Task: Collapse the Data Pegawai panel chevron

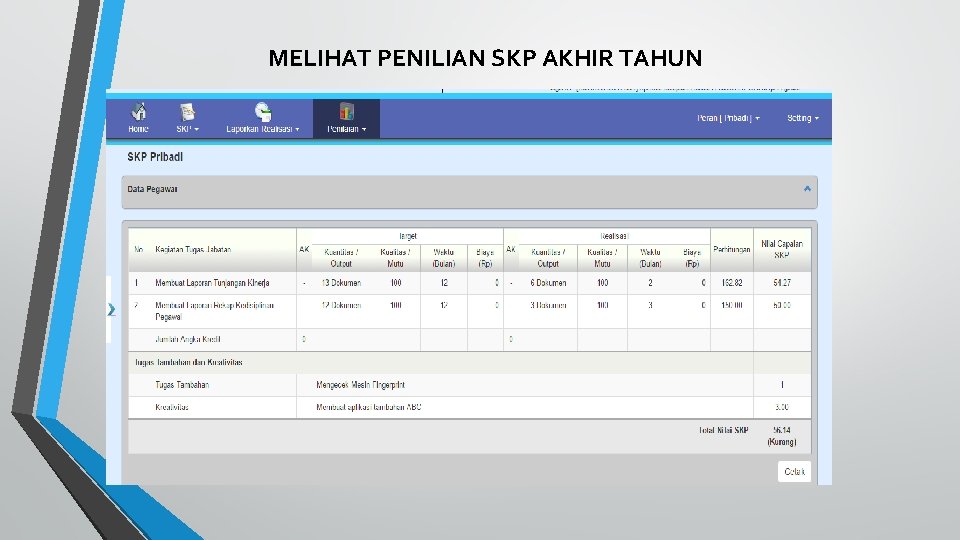Action: pos(807,189)
